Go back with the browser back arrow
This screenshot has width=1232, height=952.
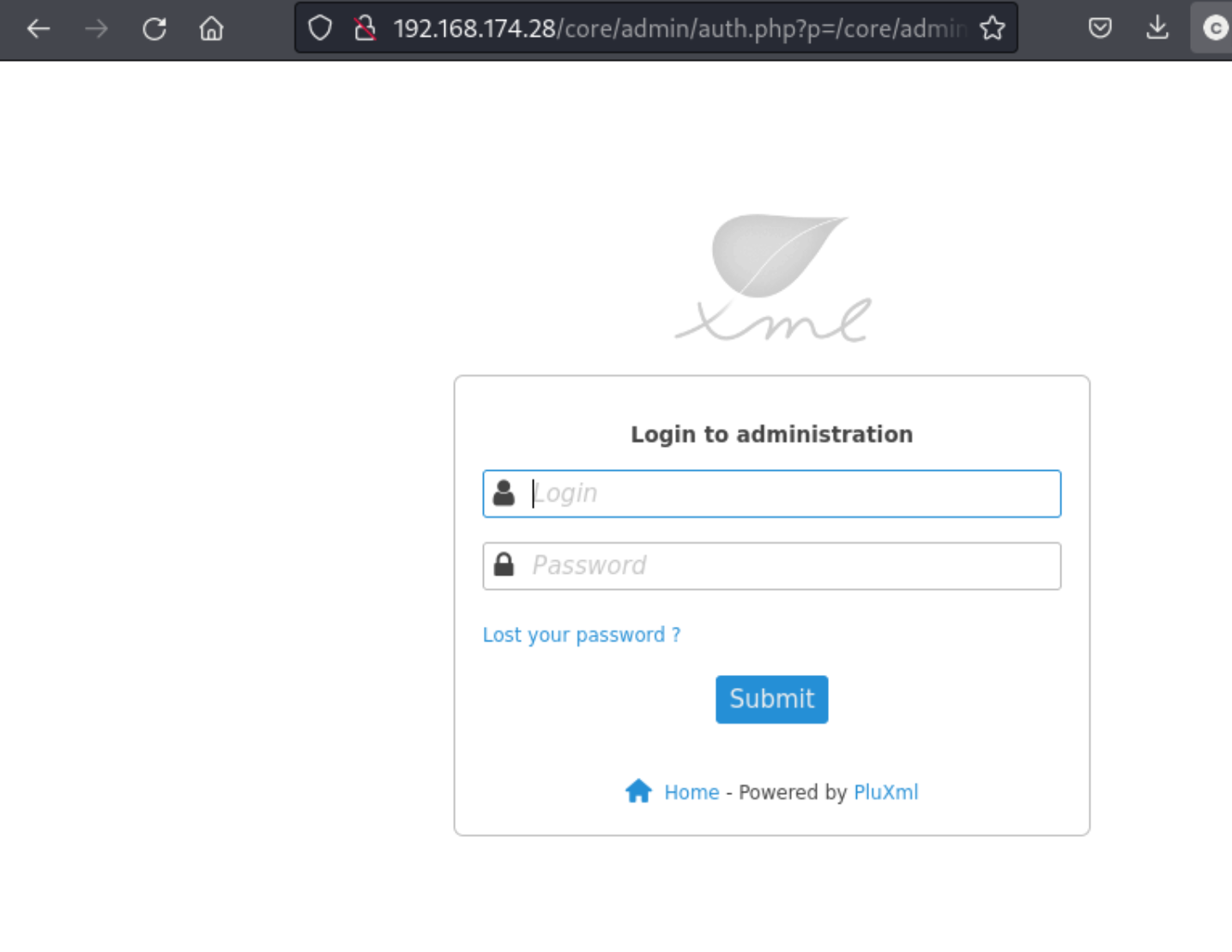(39, 29)
